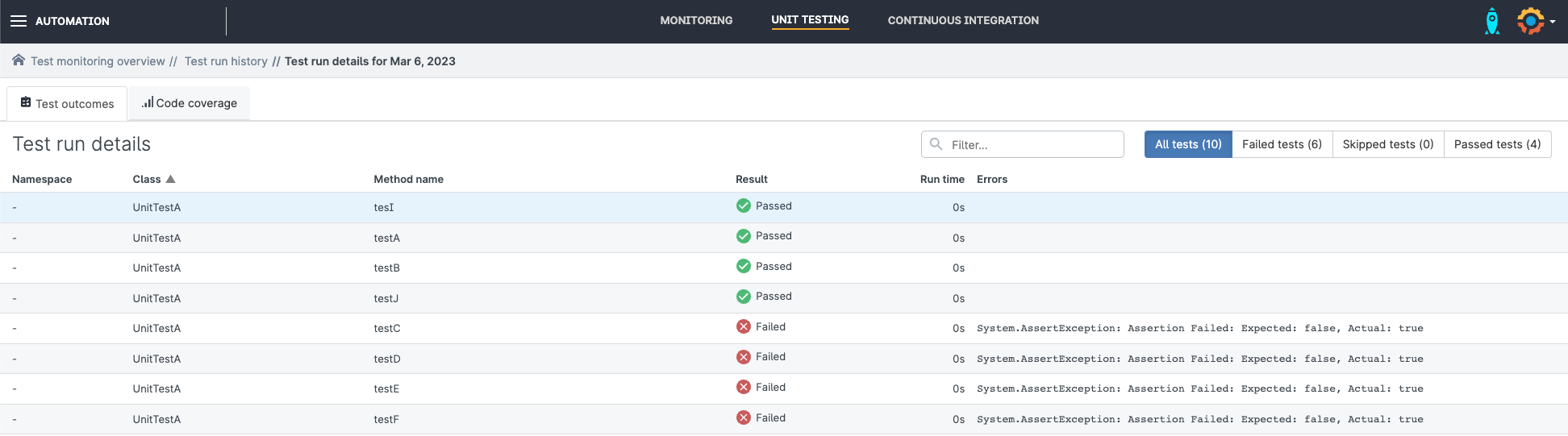Select the Test outcomes tab
This screenshot has height=436, width=1568.
67,104
